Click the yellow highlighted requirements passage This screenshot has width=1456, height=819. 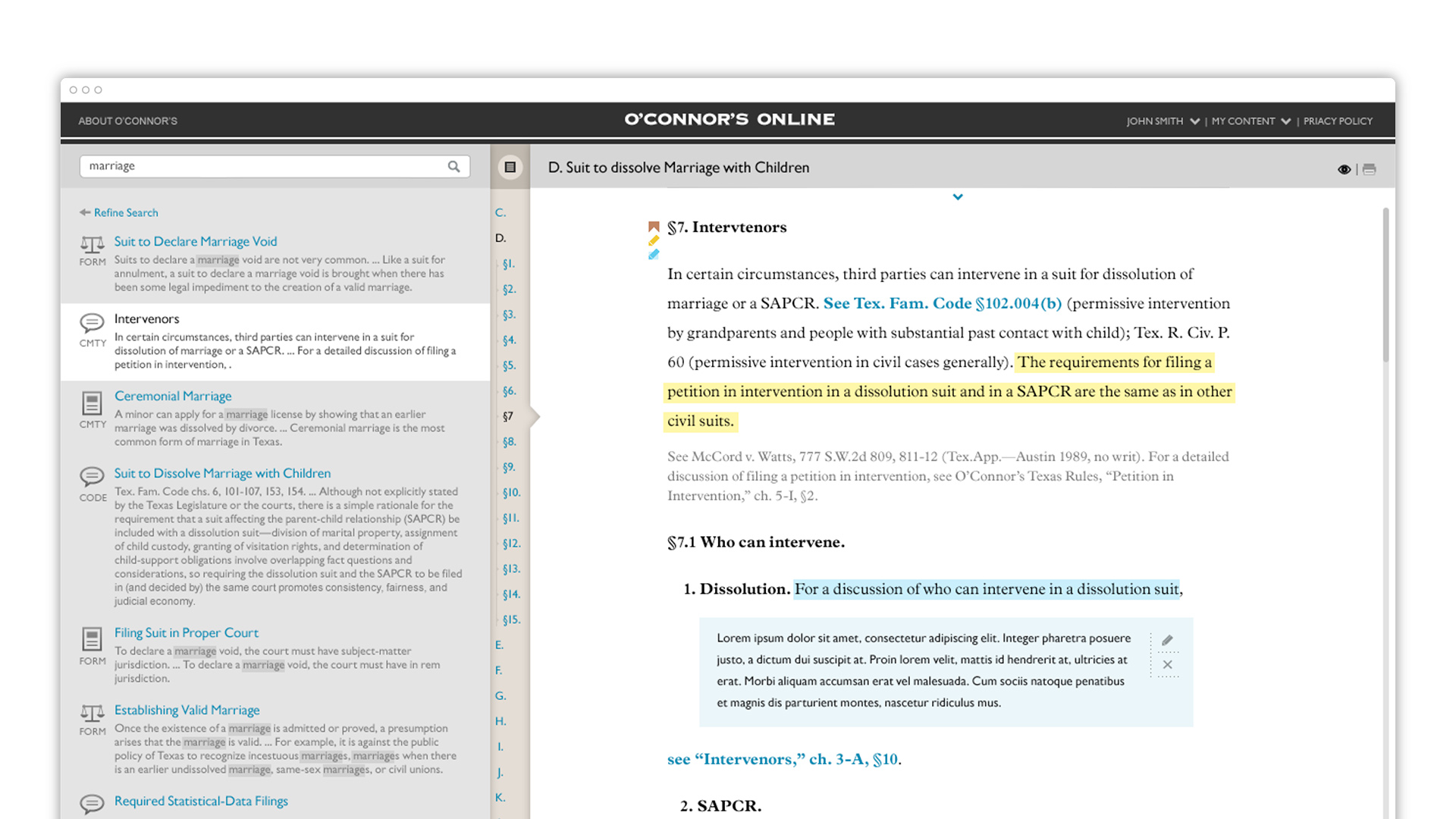[948, 392]
